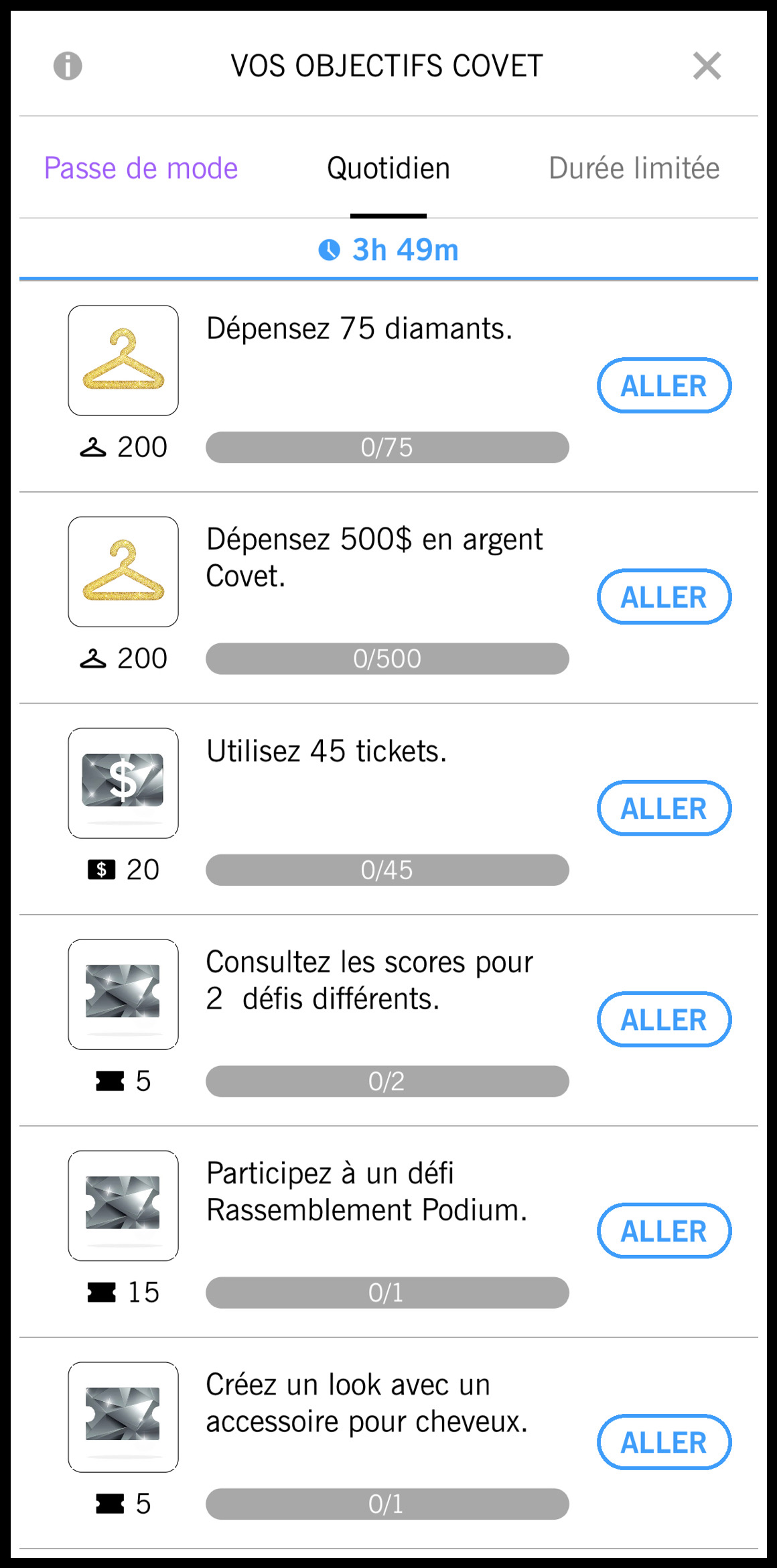This screenshot has width=777, height=1568.
Task: Click the 0/75 diamonds progress bar
Action: pyautogui.click(x=387, y=447)
